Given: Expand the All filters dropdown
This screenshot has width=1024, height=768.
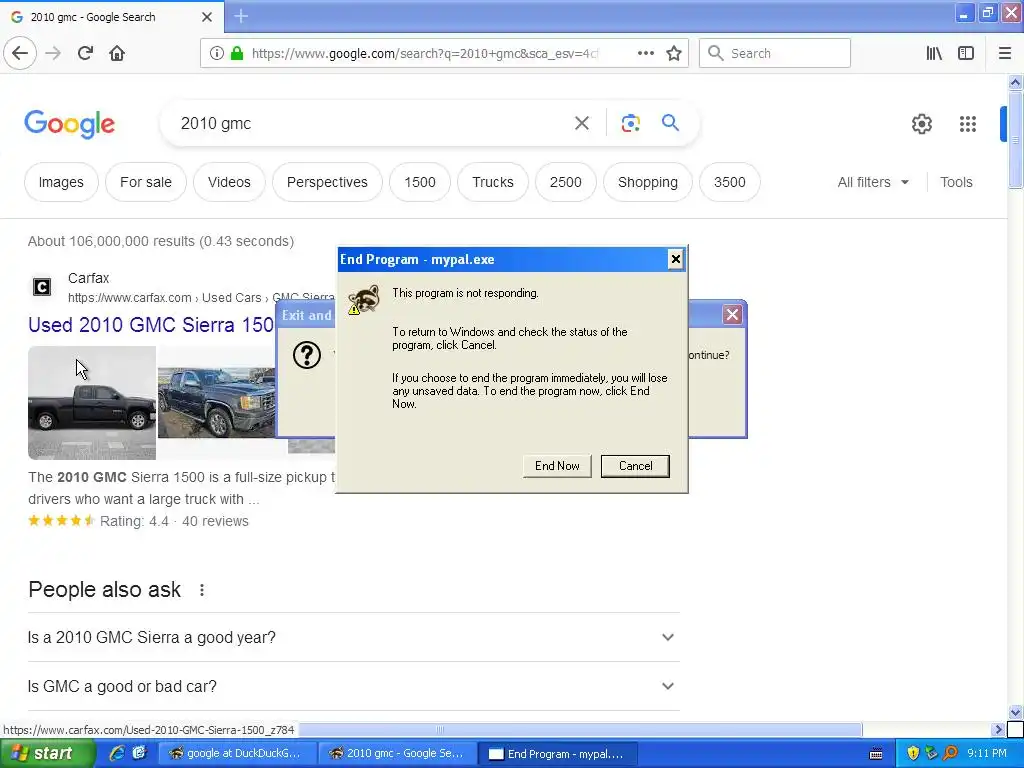Looking at the screenshot, I should (873, 182).
